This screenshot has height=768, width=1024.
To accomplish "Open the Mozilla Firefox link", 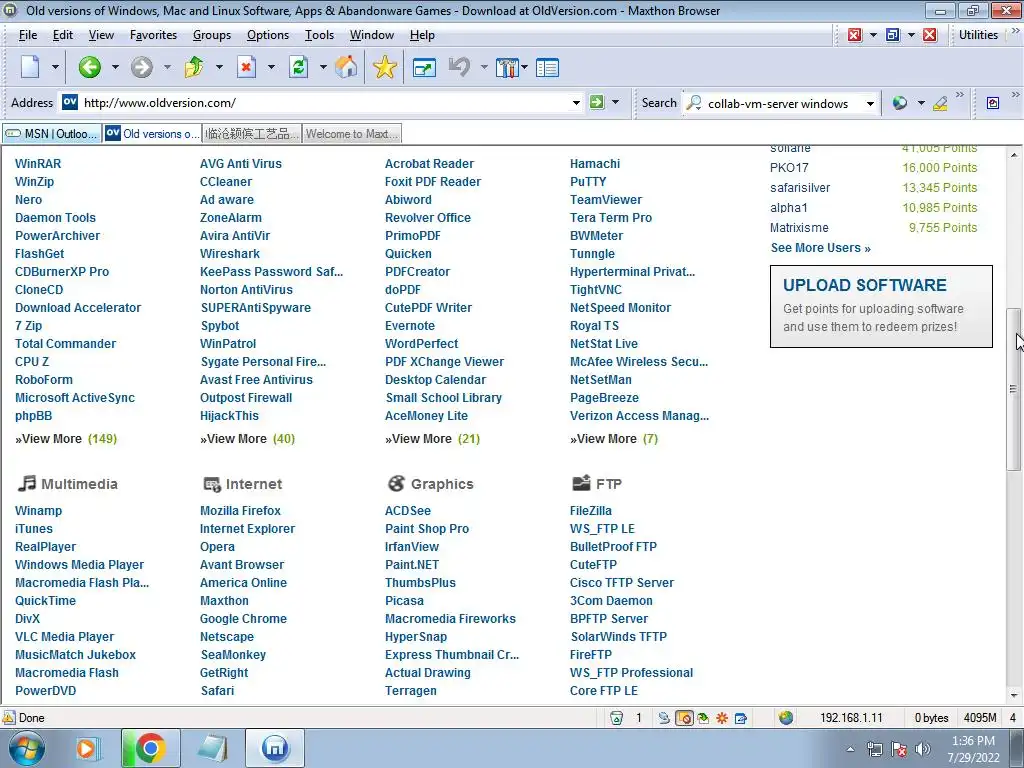I will 240,511.
